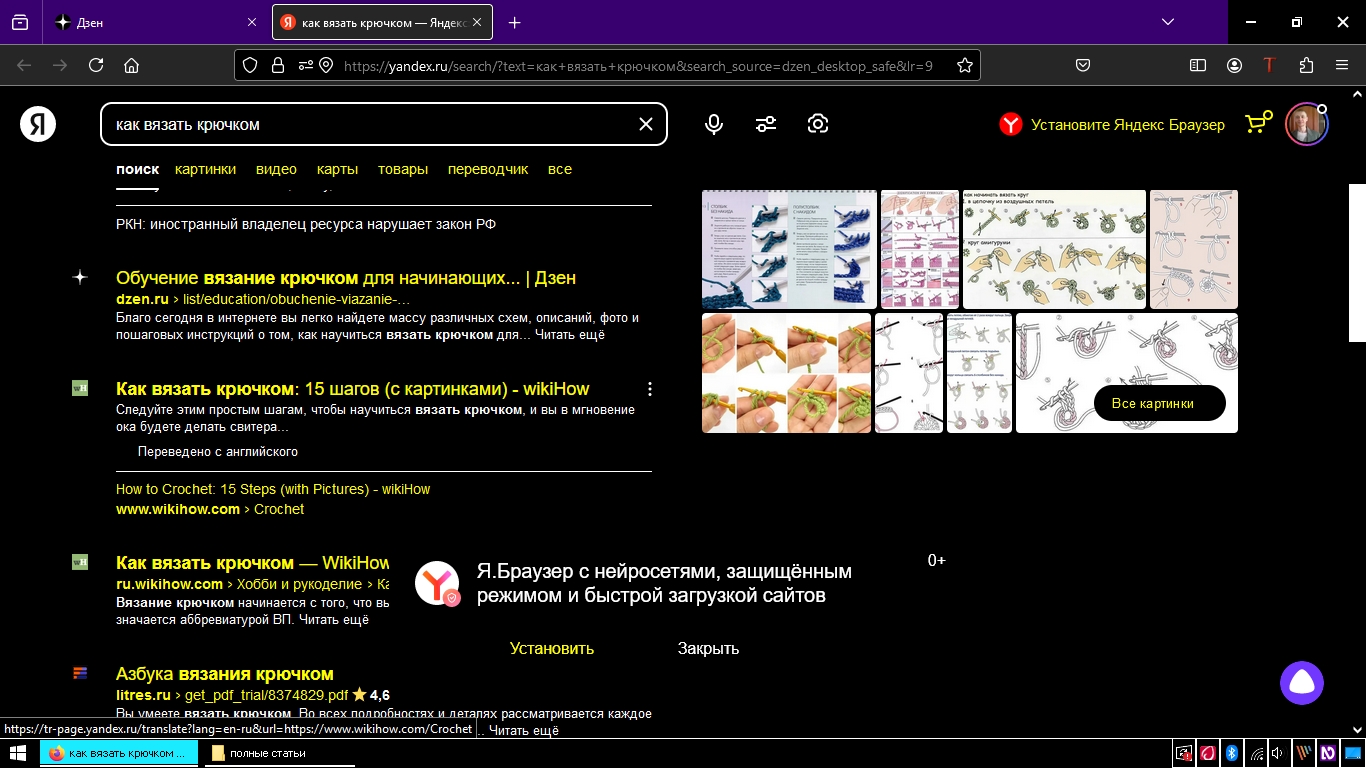This screenshot has width=1366, height=768.
Task: Click Закрыть on browser promo
Action: point(708,648)
